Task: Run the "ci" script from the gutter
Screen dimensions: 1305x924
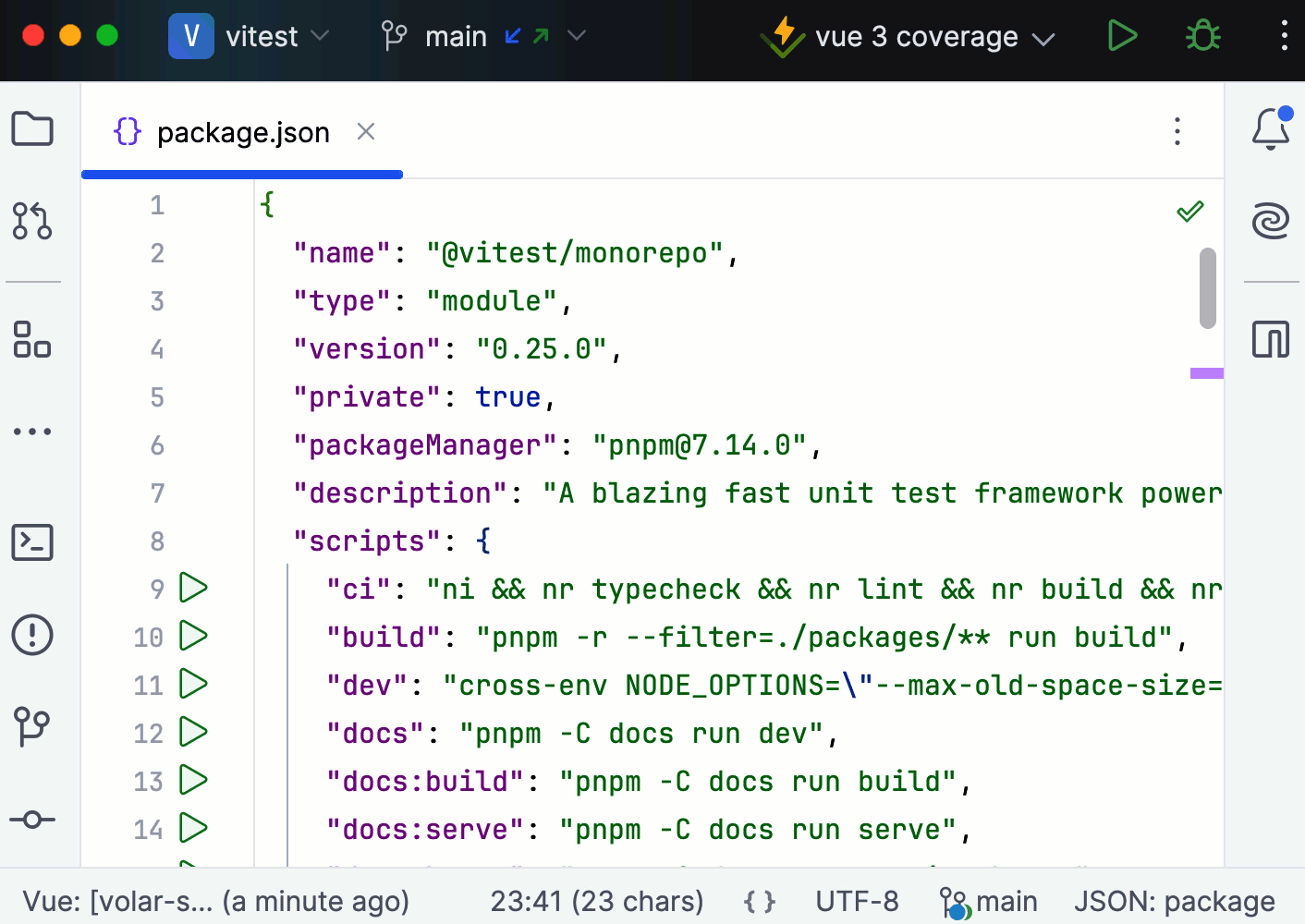Action: pos(193,588)
